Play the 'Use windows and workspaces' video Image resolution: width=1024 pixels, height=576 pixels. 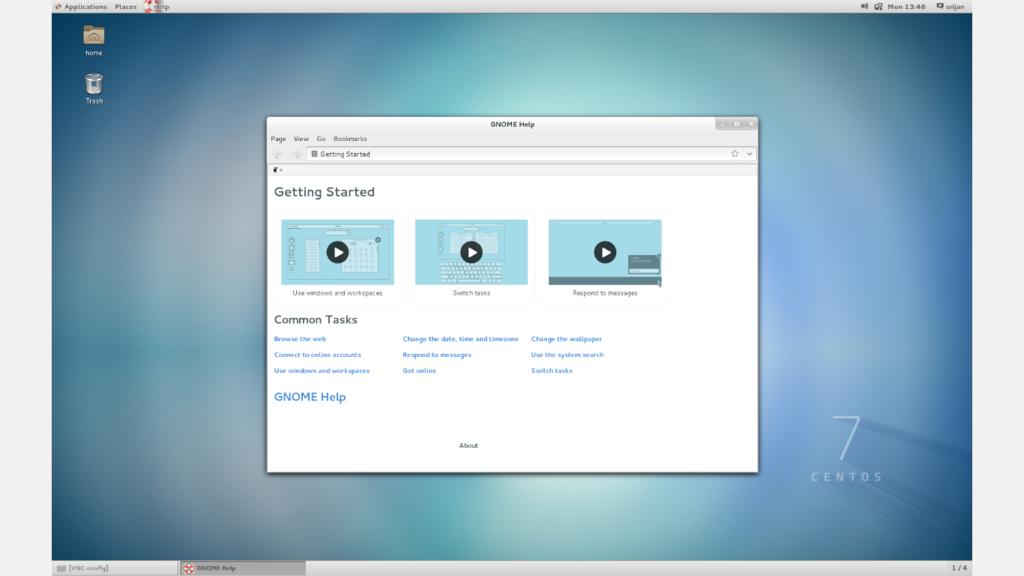click(x=338, y=252)
